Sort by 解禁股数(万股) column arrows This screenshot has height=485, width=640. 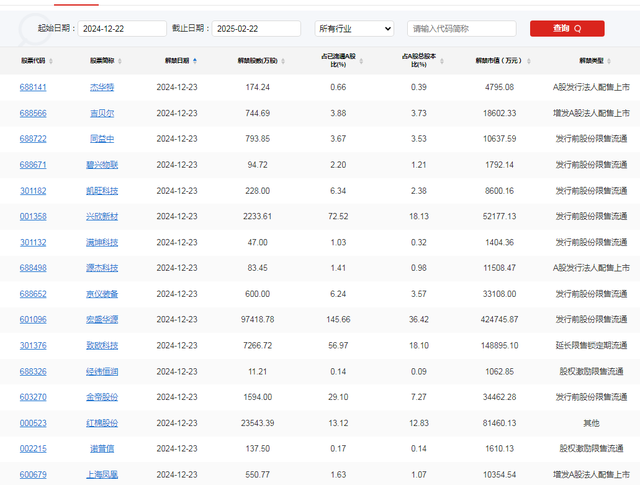[283, 61]
